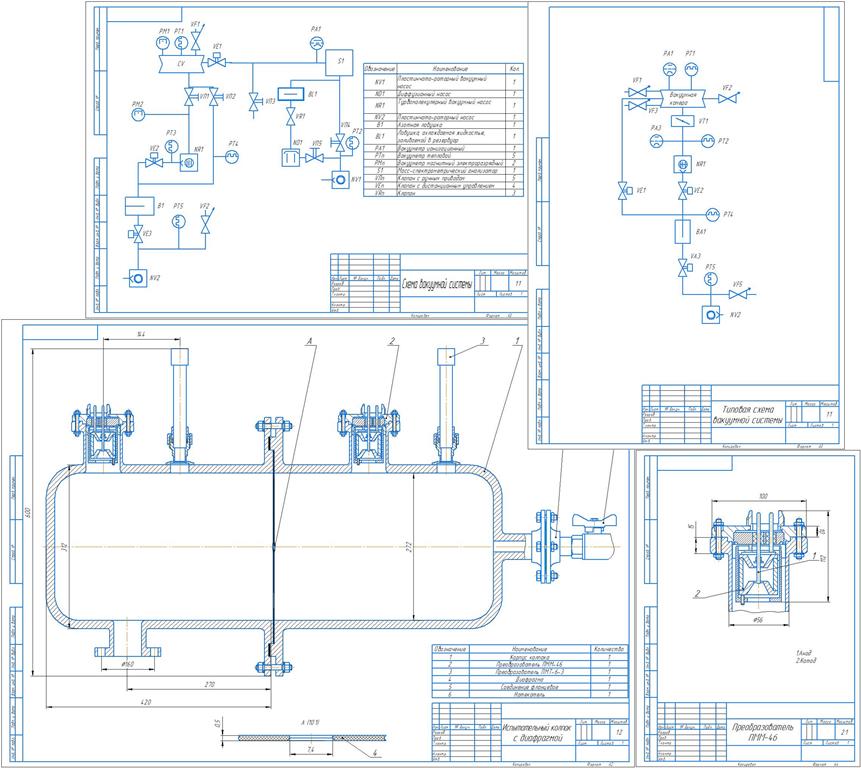Click the VП1 valve label
This screenshot has height=768, width=861.
point(204,96)
